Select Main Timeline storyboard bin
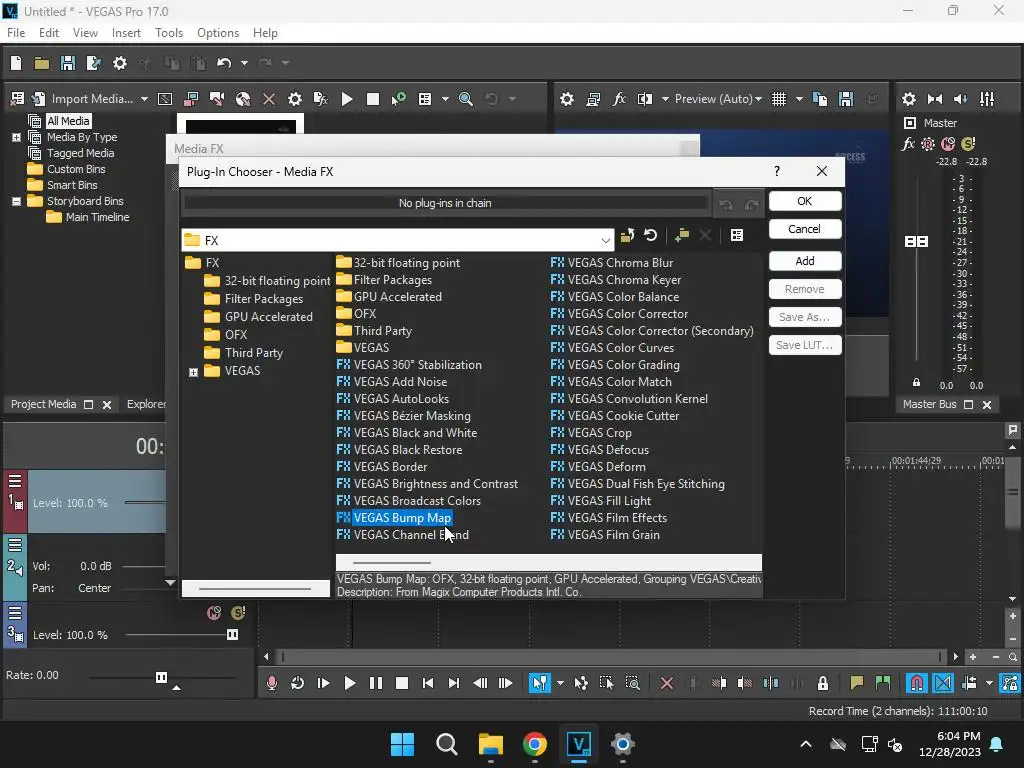The height and width of the screenshot is (768, 1024). pos(97,217)
